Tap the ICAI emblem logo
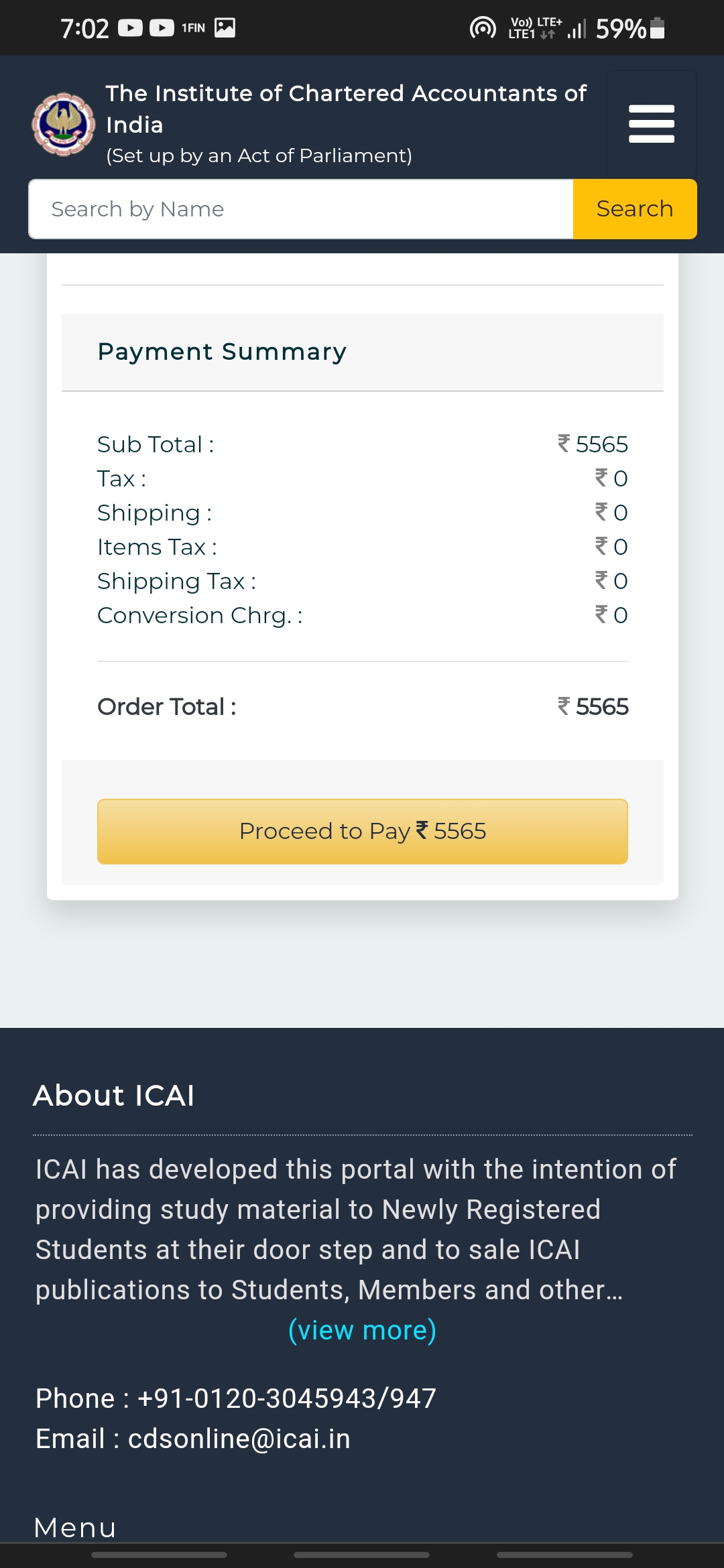 pyautogui.click(x=64, y=124)
